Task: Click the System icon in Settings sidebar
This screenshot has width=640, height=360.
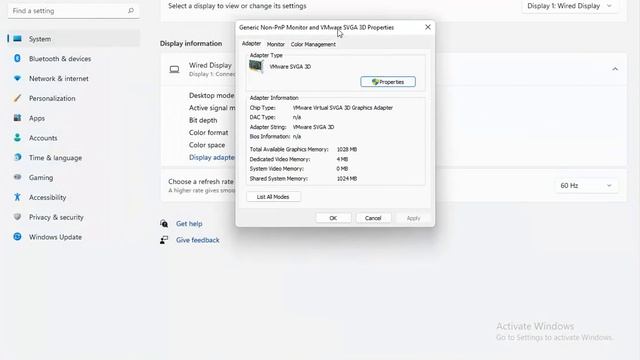Action: pyautogui.click(x=18, y=39)
